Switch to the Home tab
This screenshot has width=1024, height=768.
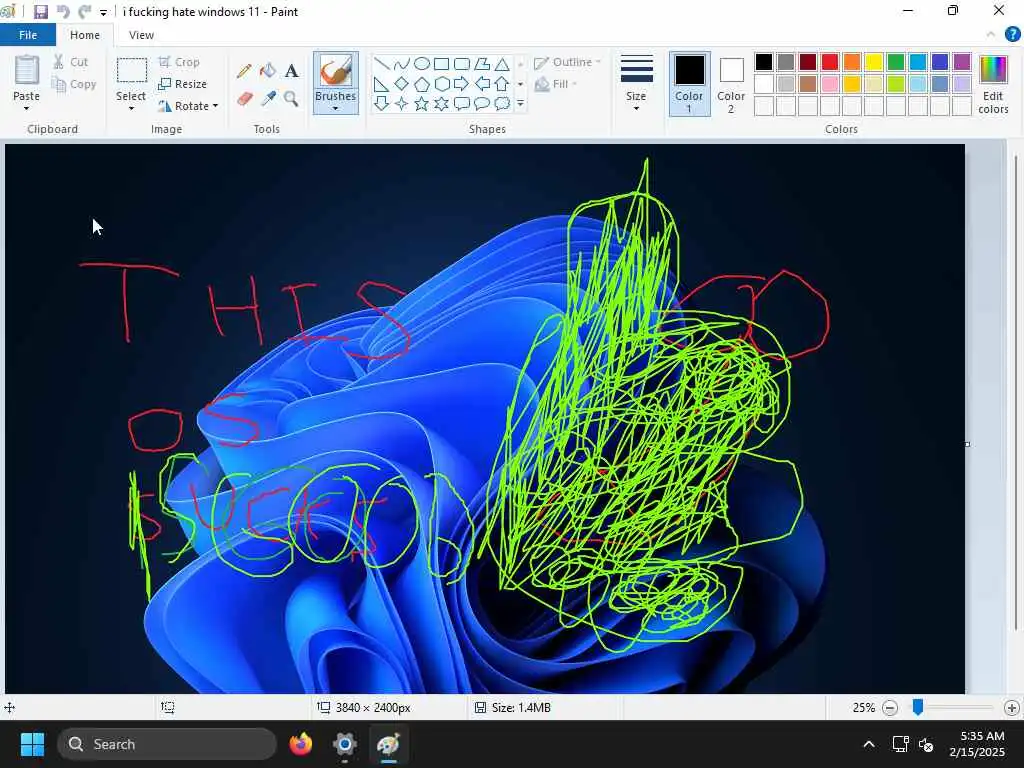tap(85, 35)
